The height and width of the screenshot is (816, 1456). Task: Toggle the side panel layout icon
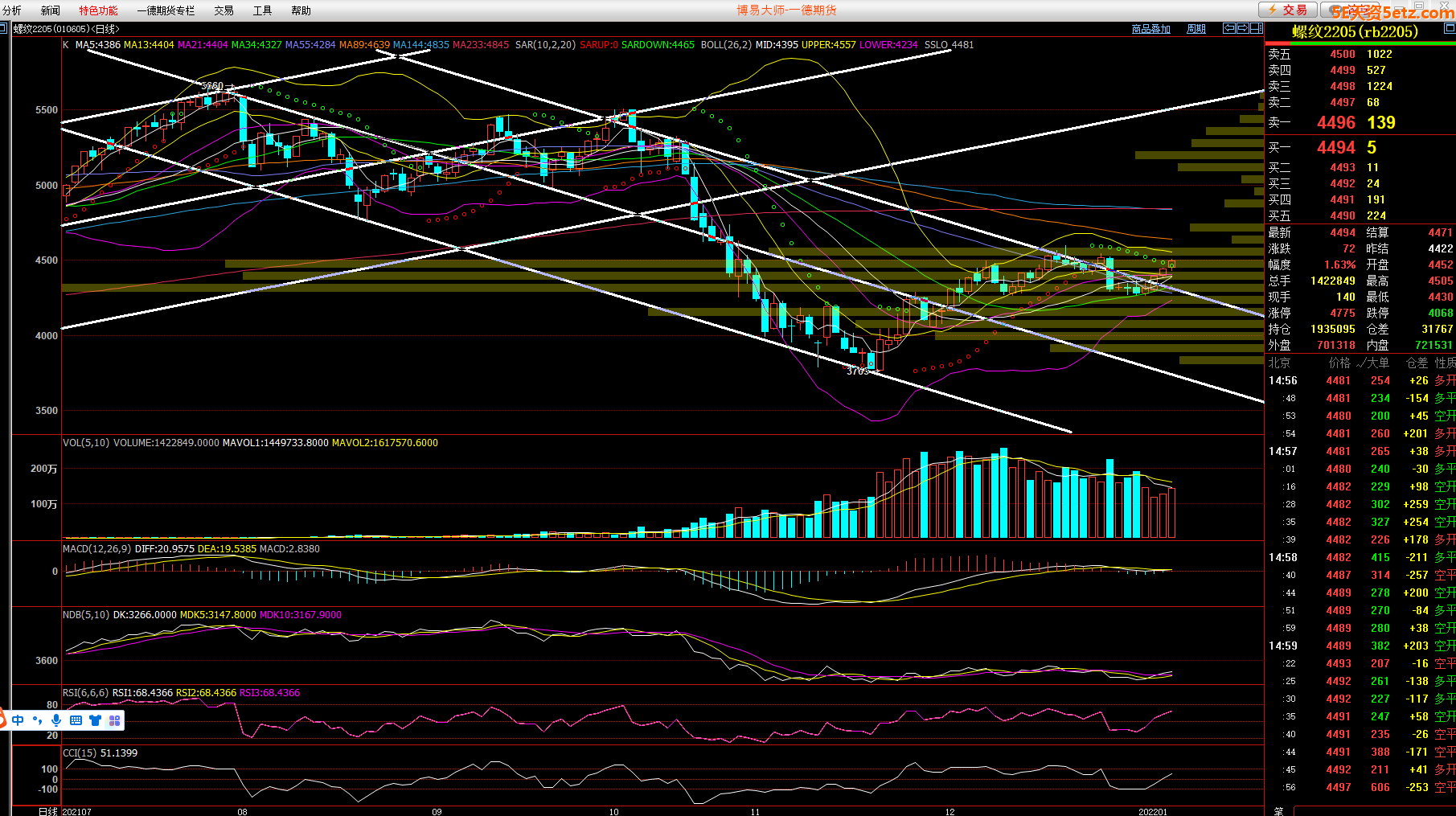(x=1256, y=28)
